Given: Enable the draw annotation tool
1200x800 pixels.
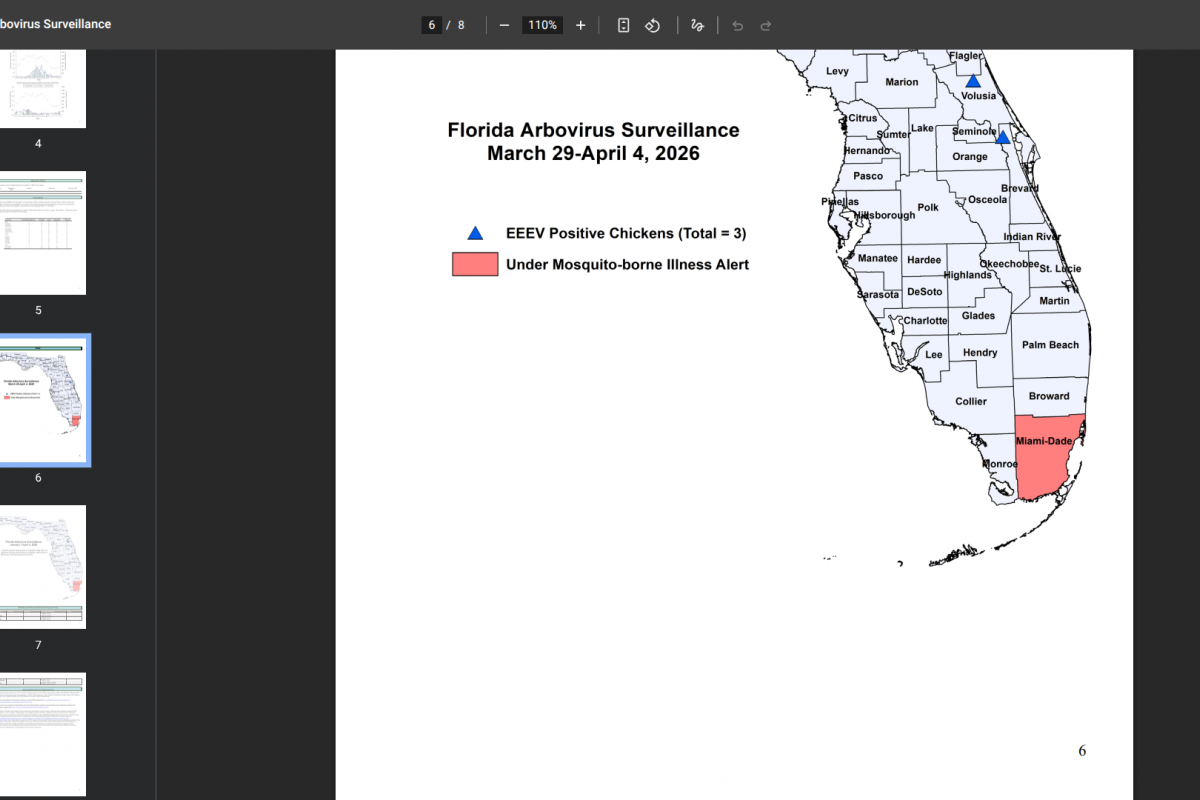Looking at the screenshot, I should tap(698, 25).
